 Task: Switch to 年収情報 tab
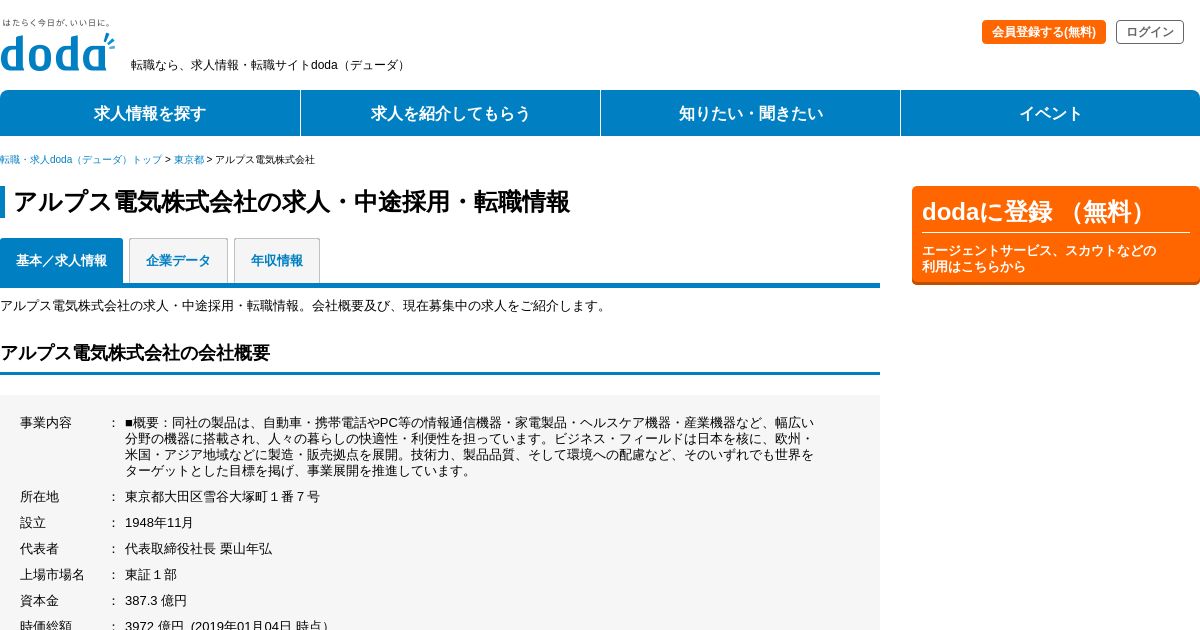(277, 260)
